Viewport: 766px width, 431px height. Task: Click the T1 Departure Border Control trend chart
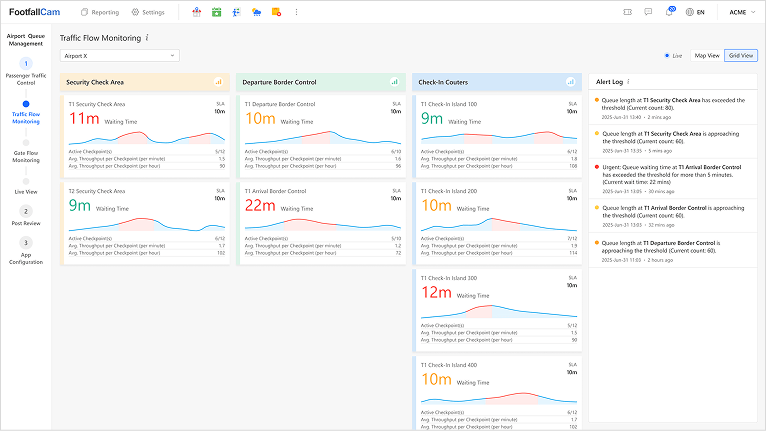tap(323, 138)
